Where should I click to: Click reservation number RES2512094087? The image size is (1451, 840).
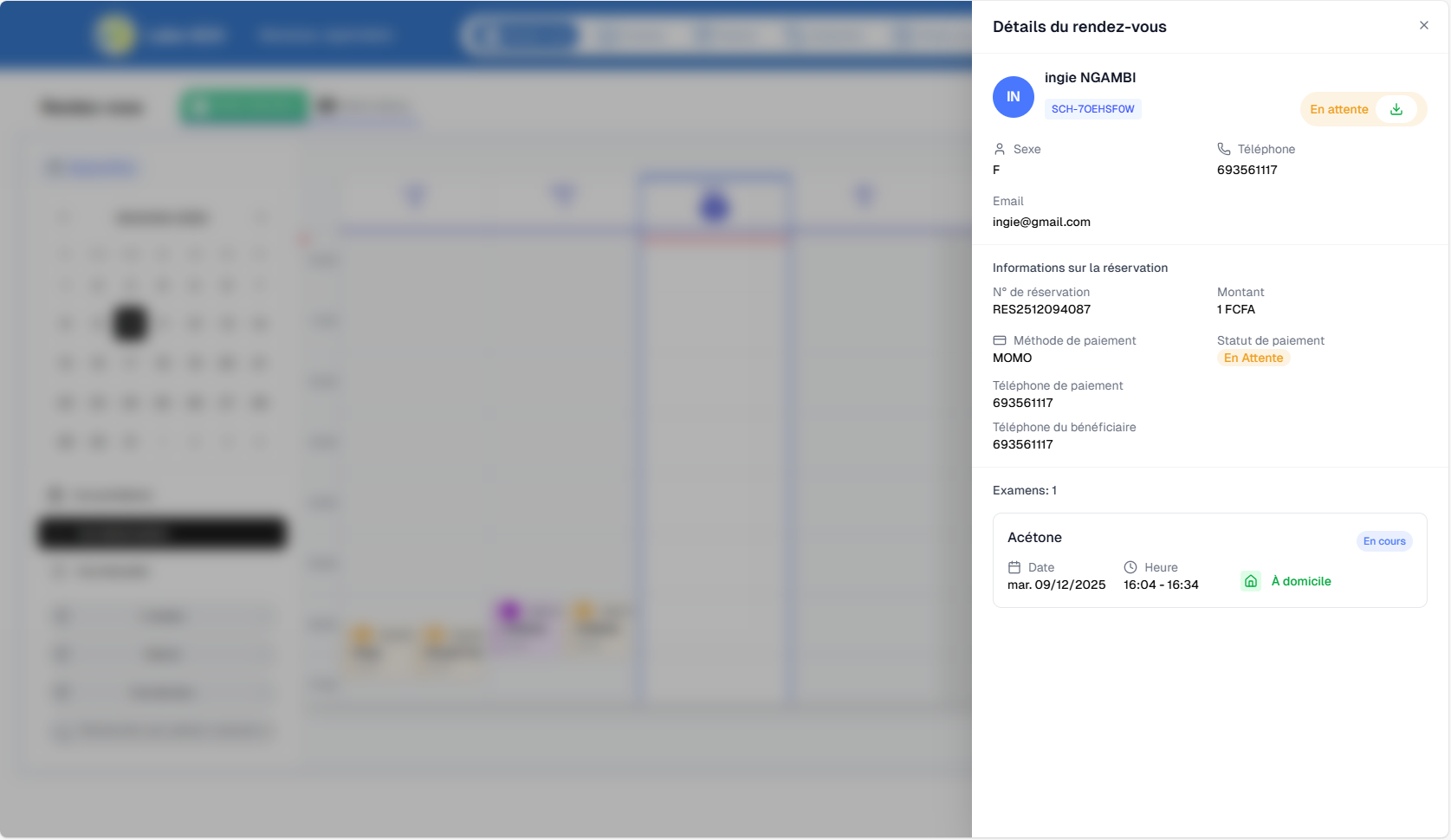[x=1041, y=309]
